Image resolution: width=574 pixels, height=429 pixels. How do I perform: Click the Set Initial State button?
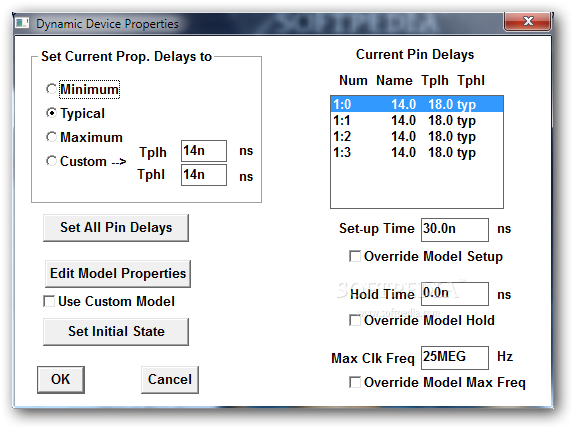(x=116, y=332)
